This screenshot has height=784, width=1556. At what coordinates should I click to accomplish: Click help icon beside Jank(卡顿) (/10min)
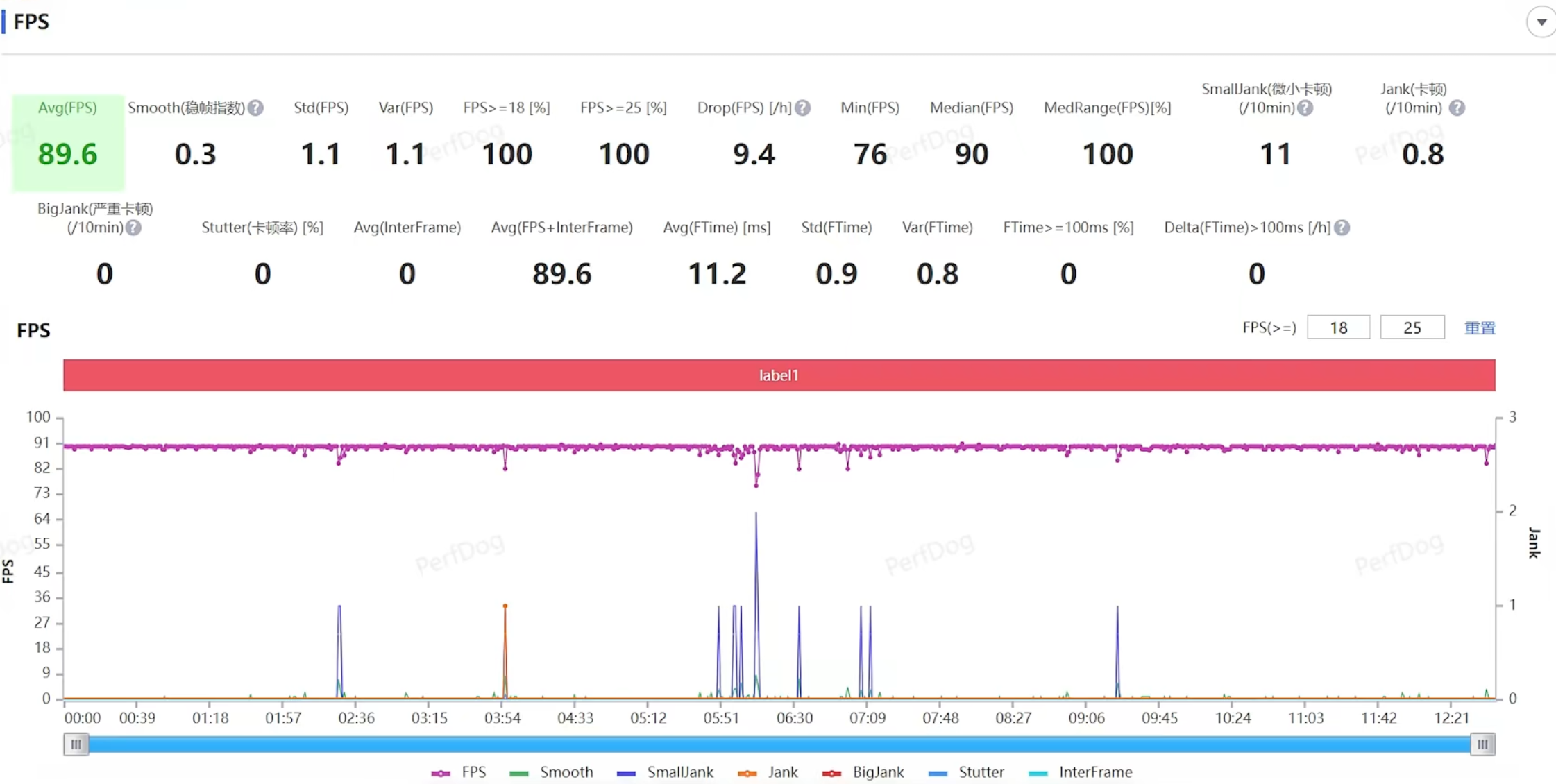point(1457,108)
